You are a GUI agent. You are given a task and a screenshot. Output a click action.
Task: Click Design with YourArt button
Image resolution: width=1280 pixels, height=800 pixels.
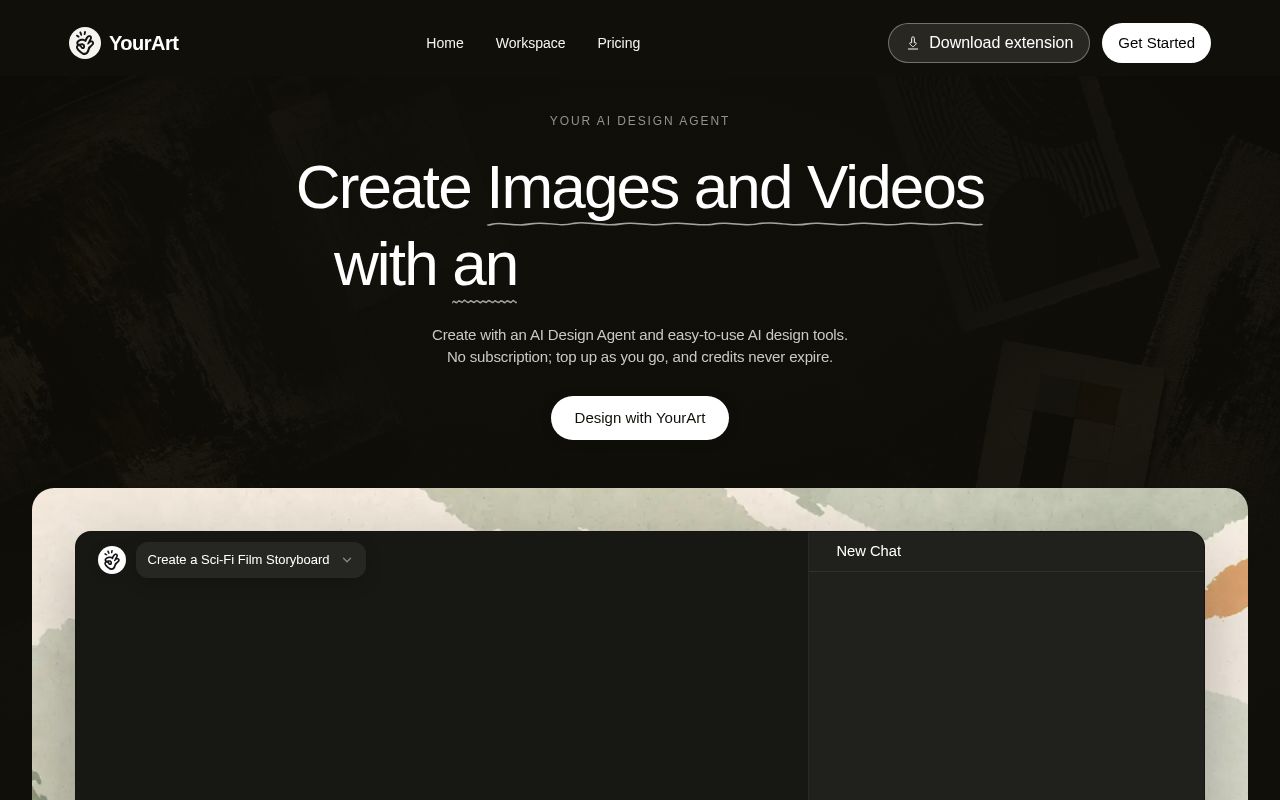(640, 418)
